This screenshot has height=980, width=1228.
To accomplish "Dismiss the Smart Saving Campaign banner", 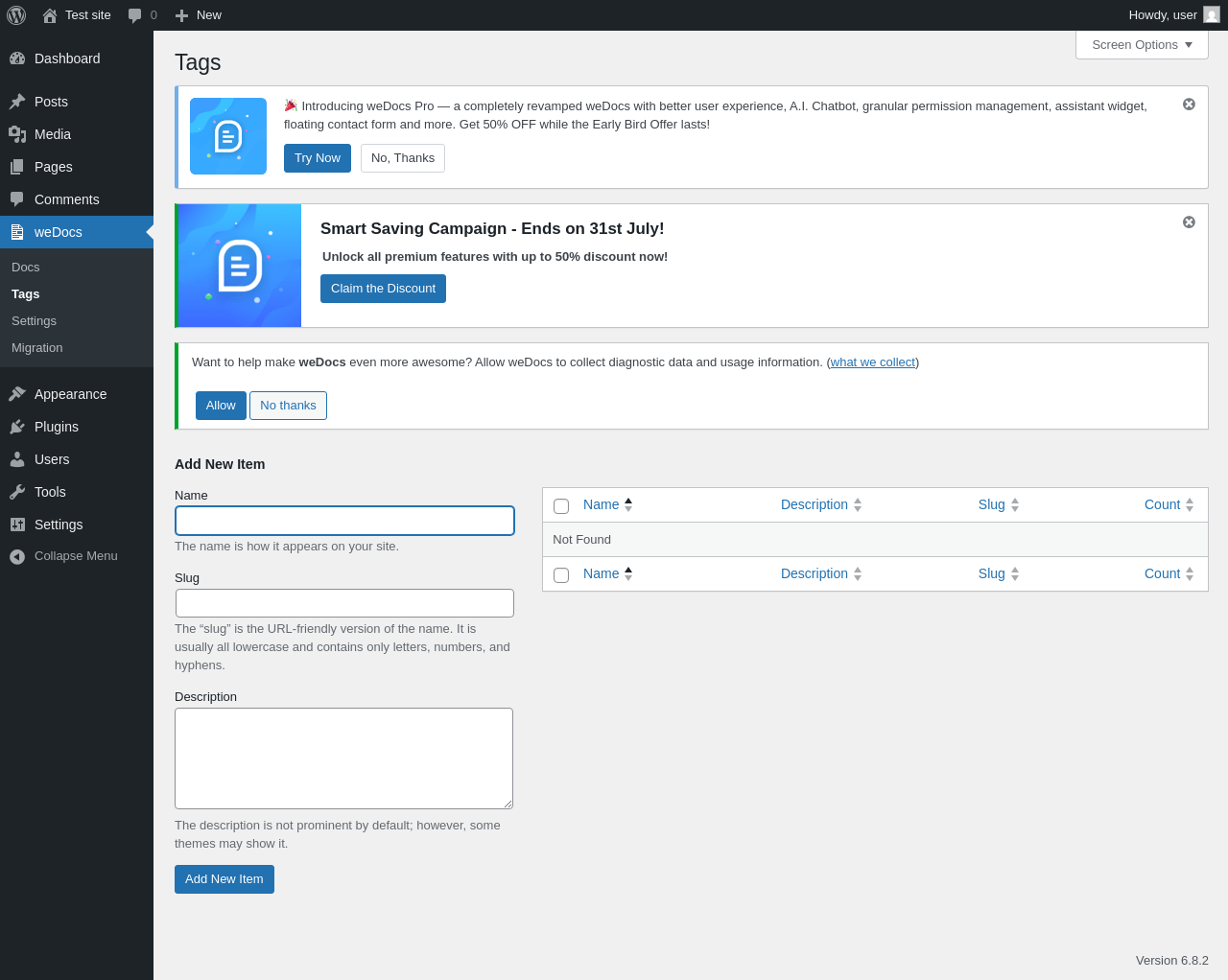I will pos(1189,222).
